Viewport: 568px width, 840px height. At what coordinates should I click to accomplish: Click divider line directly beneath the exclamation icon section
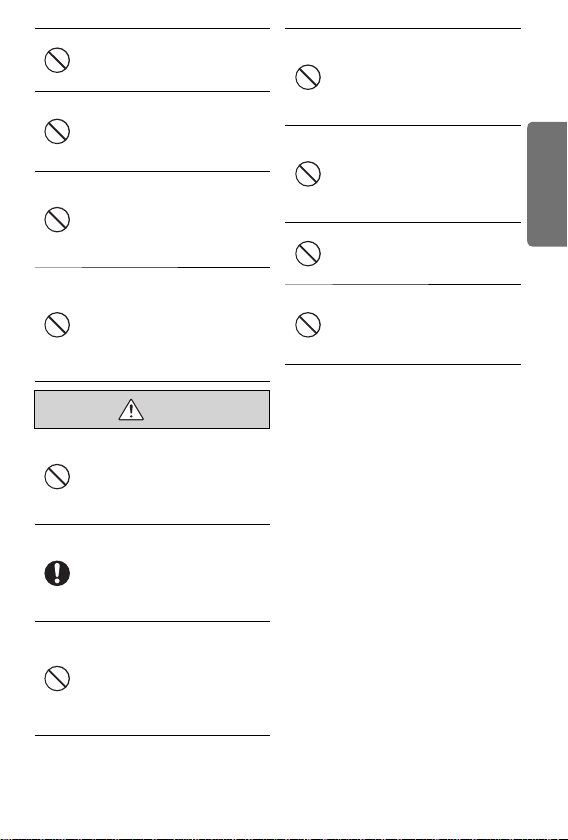click(152, 621)
